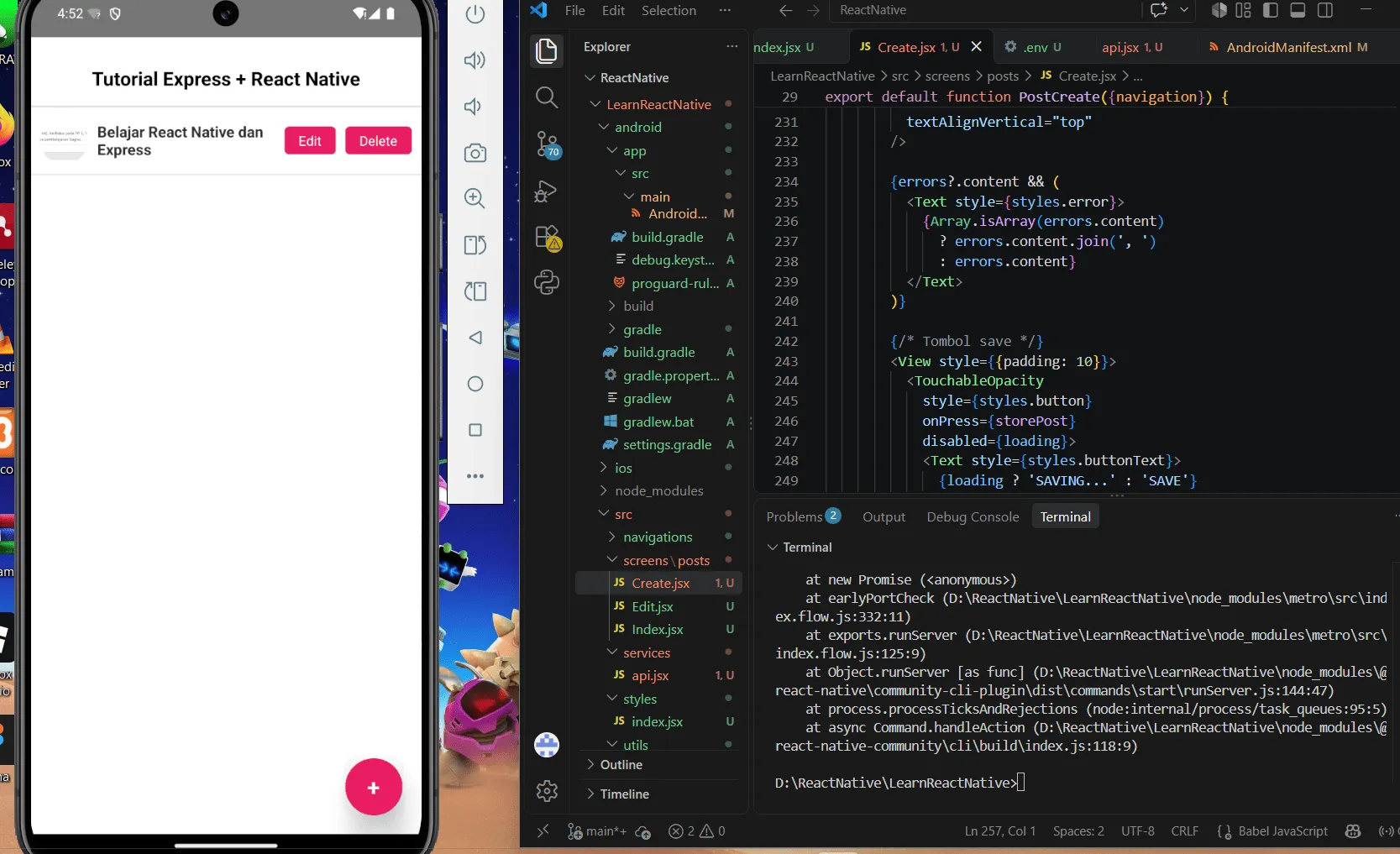
Task: Click emulator volume down button
Action: pyautogui.click(x=474, y=107)
